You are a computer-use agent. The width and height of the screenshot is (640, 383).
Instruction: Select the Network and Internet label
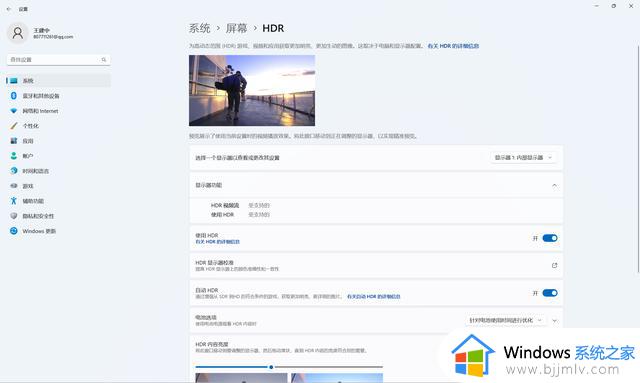click(40, 111)
